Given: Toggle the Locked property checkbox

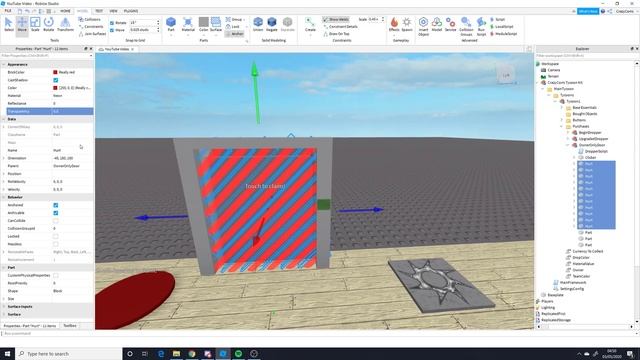Looking at the screenshot, I should click(56, 236).
